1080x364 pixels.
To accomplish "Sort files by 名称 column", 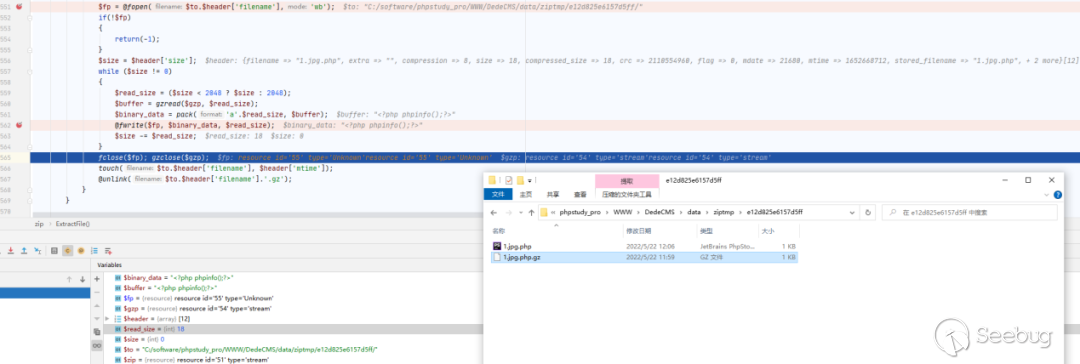I will click(x=499, y=232).
